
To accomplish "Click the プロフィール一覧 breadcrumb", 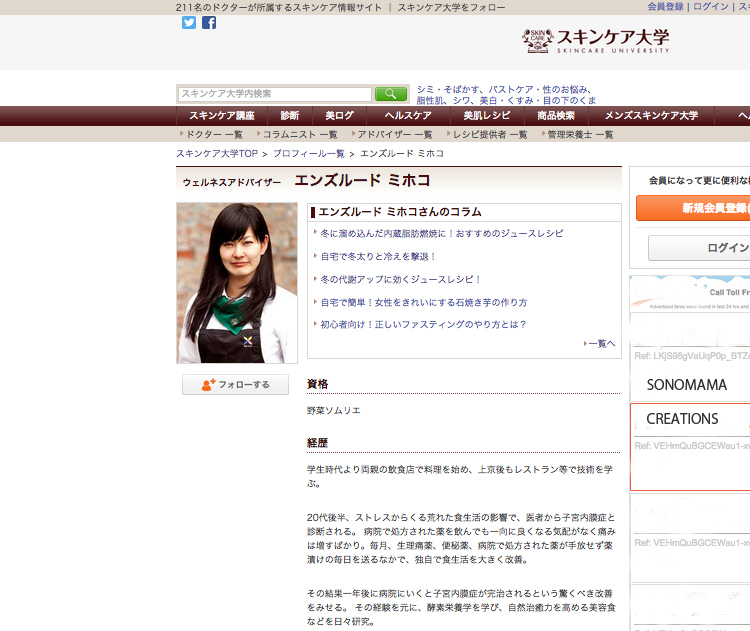I will [309, 154].
